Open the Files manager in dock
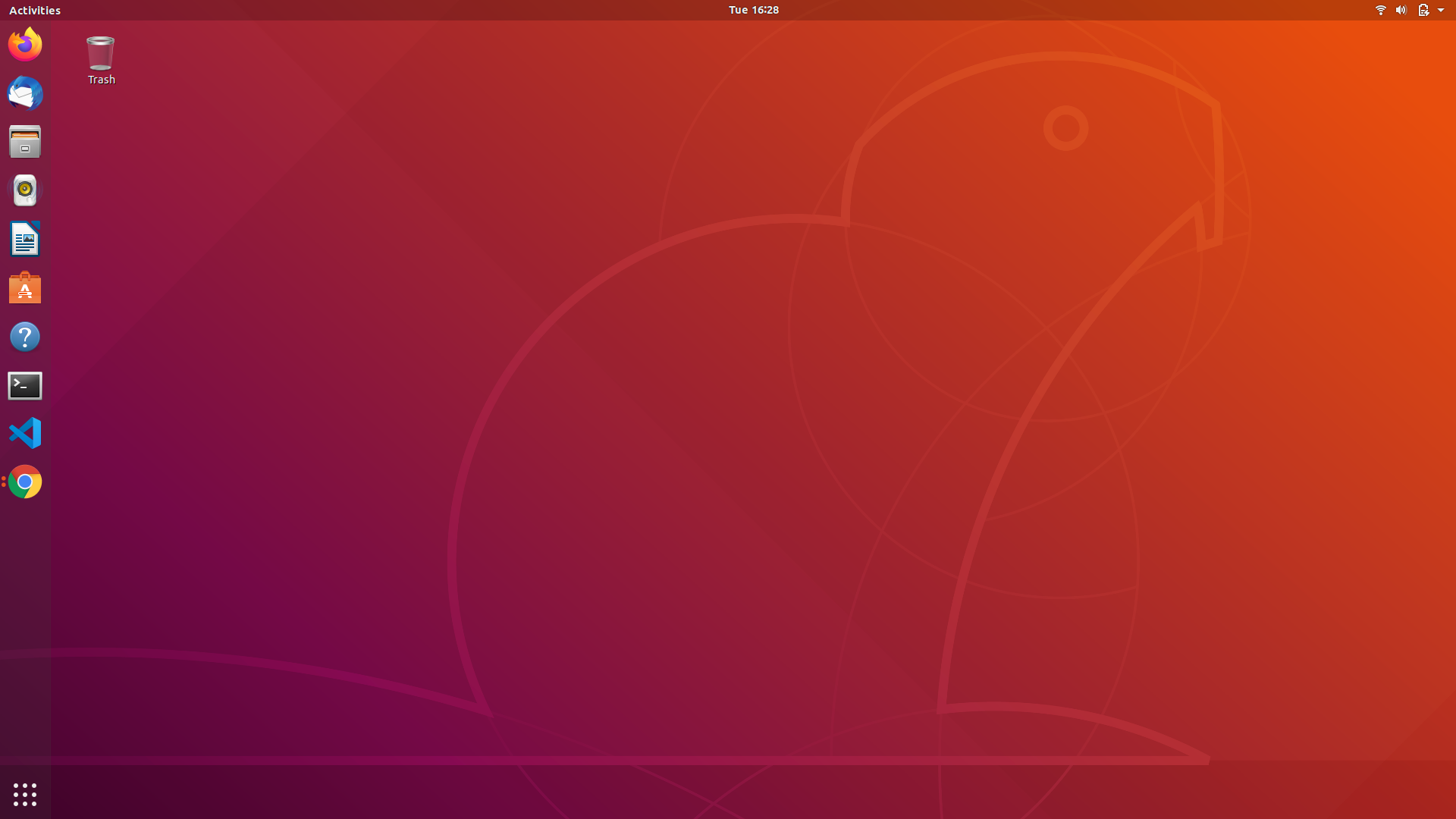Image resolution: width=1456 pixels, height=819 pixels. tap(25, 142)
